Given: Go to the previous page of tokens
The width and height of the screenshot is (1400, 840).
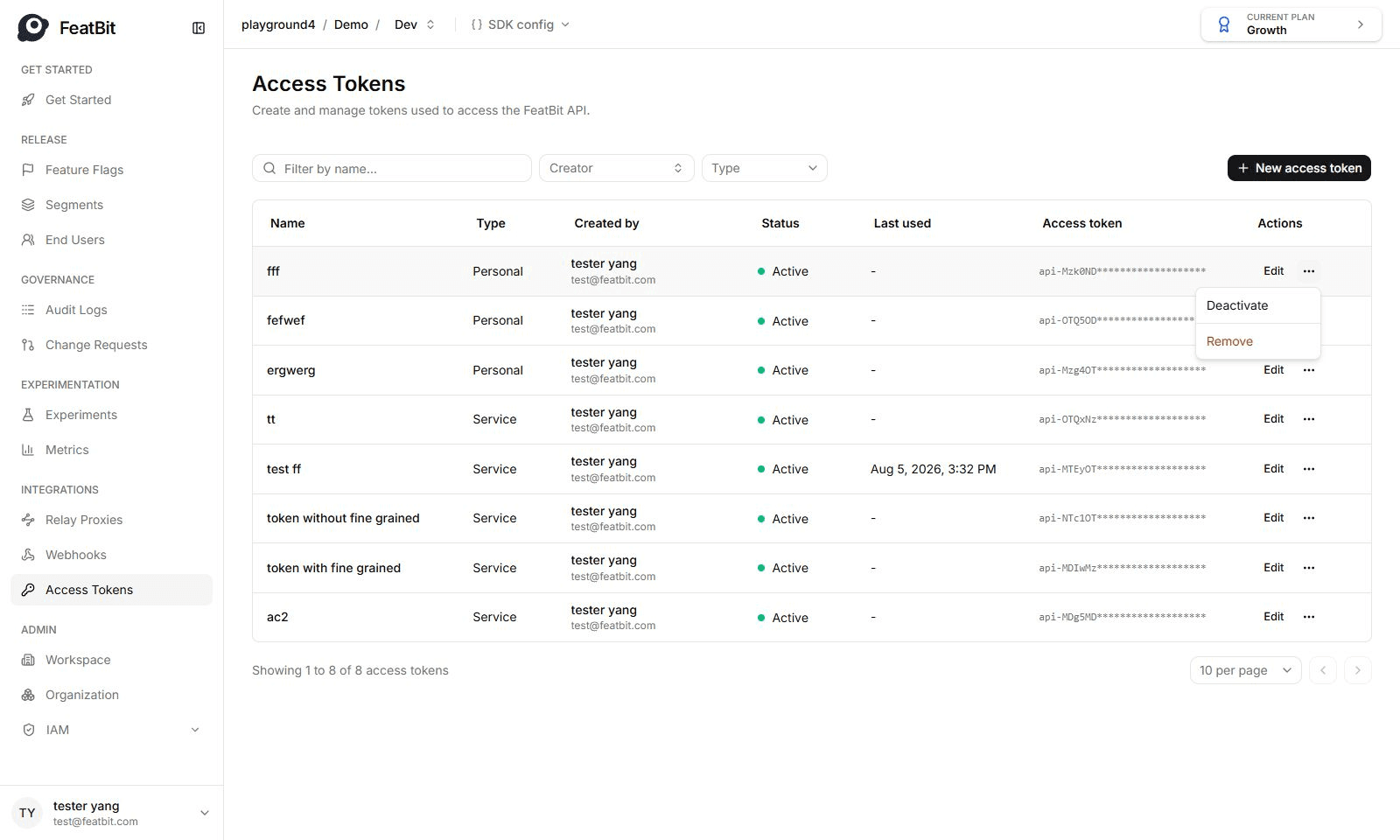Looking at the screenshot, I should tap(1323, 670).
